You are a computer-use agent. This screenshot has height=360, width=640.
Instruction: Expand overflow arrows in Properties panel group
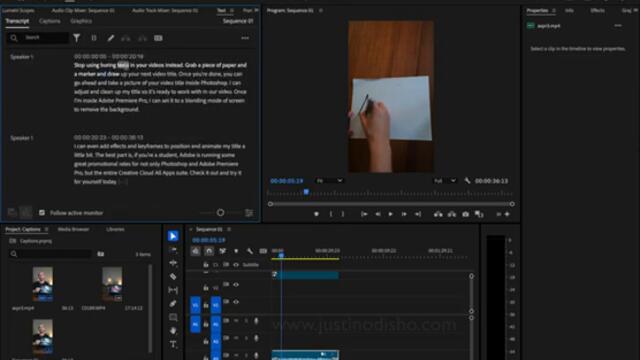[x=636, y=10]
